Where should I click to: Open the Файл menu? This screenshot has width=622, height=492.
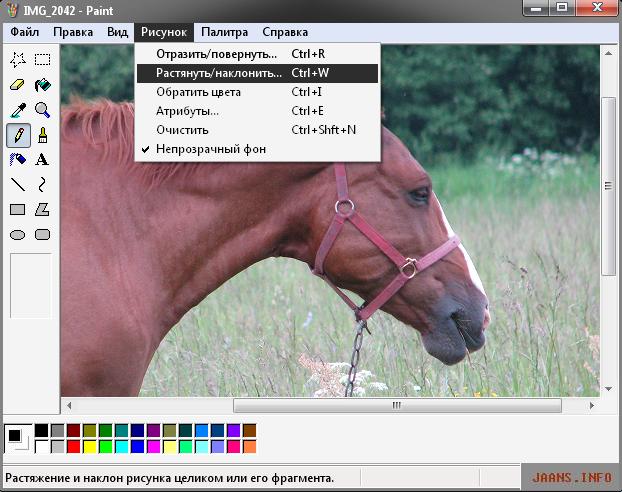click(25, 32)
